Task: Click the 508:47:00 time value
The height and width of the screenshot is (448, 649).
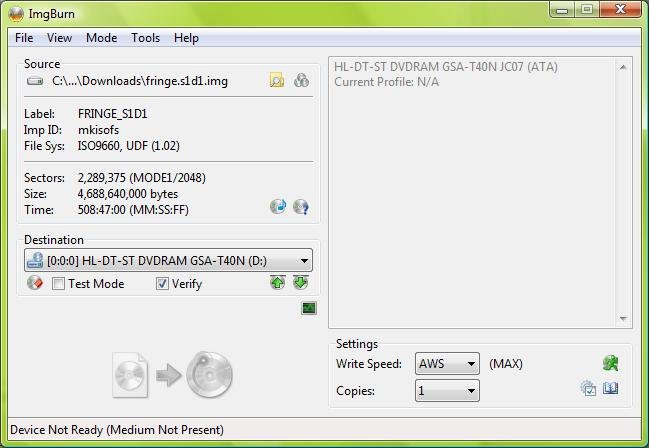Action: 133,210
